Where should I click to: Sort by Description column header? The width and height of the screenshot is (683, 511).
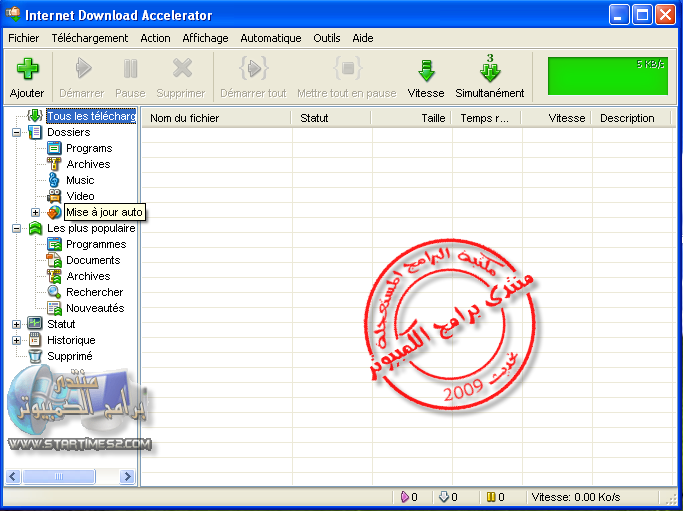[x=632, y=118]
